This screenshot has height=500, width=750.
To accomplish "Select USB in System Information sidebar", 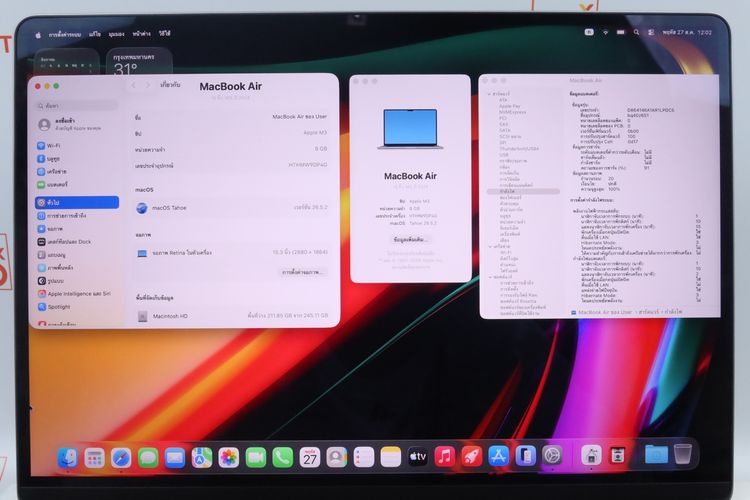I will [504, 155].
